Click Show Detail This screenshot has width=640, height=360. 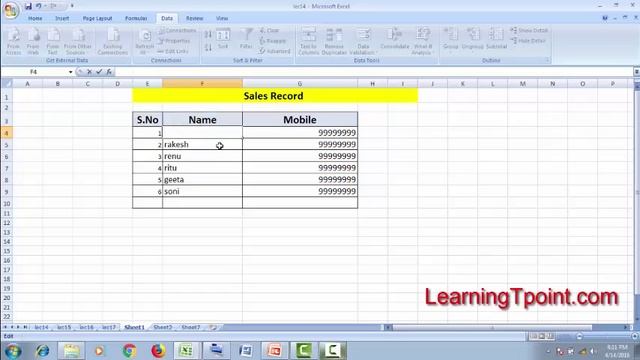(529, 31)
